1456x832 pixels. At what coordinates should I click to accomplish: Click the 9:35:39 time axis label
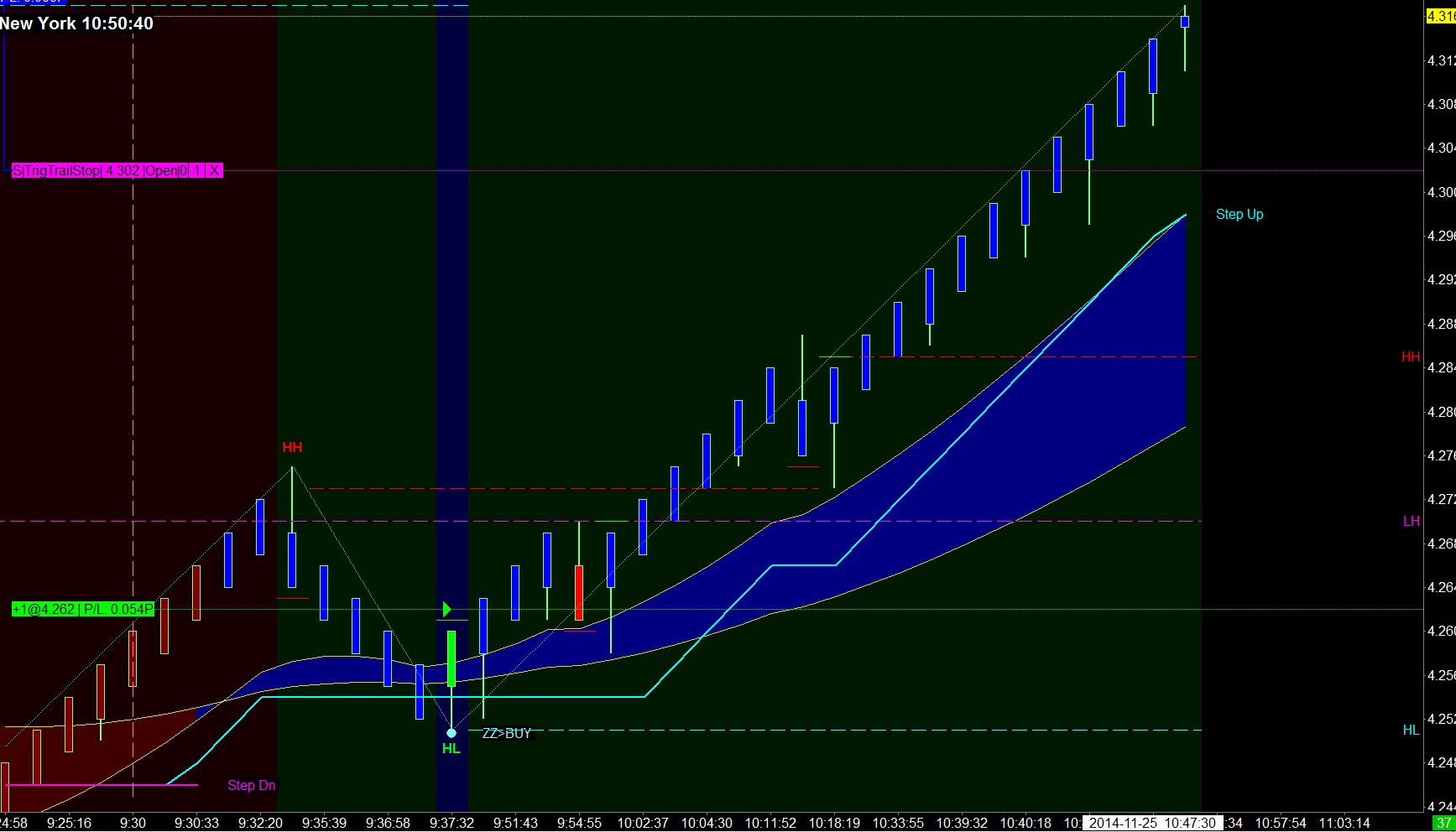click(x=324, y=824)
